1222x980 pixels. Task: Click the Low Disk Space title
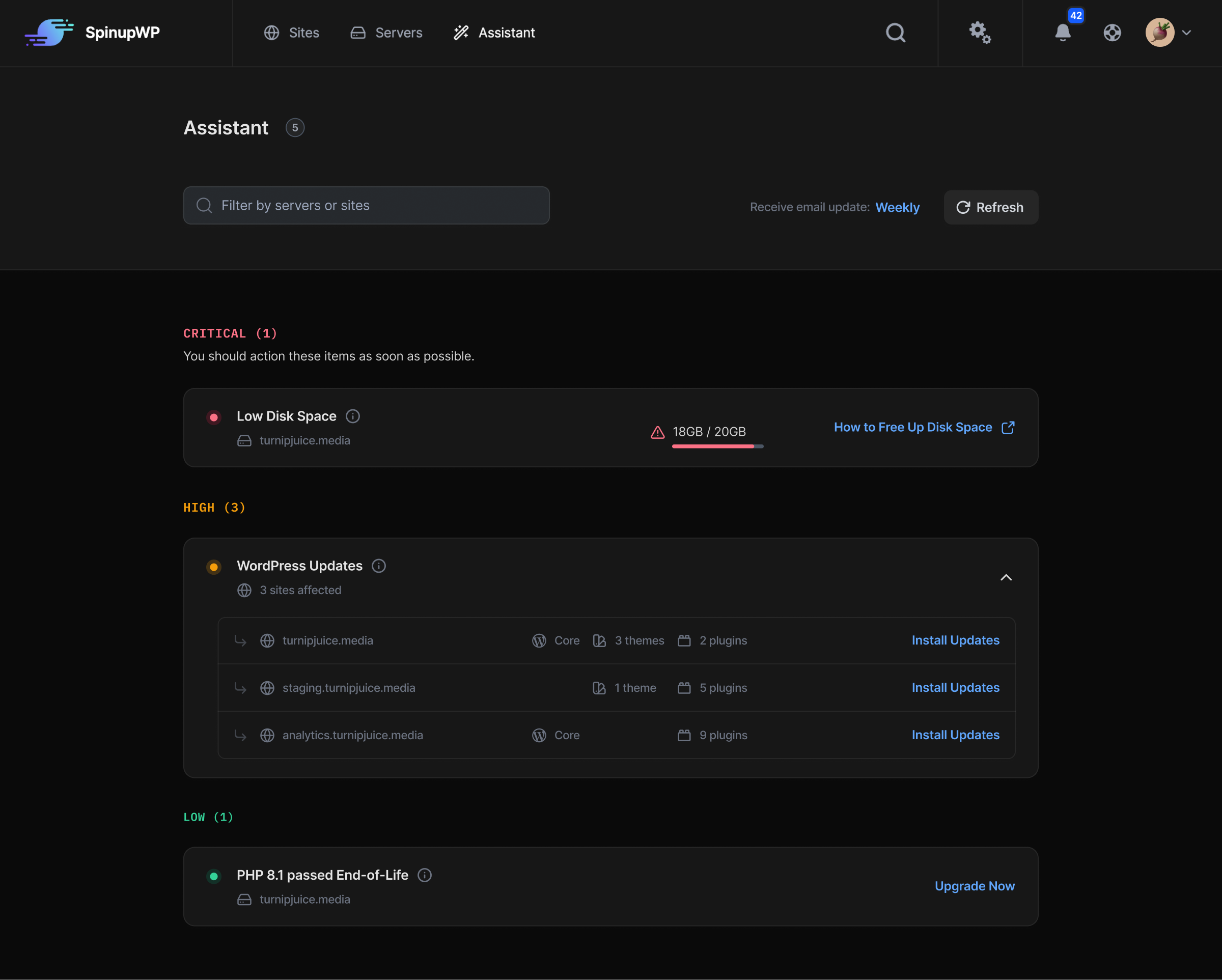coord(287,416)
